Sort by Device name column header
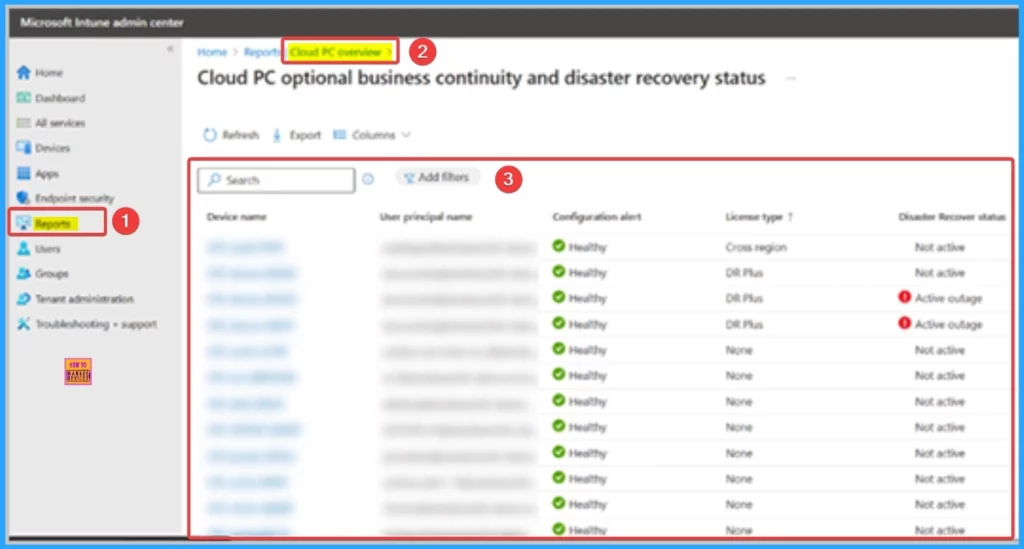Viewport: 1024px width, 549px height. pos(236,217)
